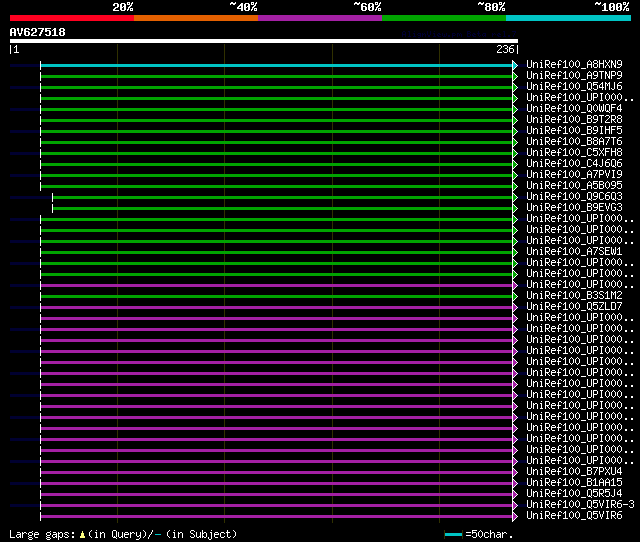This screenshot has height=542, width=640.
Task: Click the arrowhead ending the UniRef100_B9EVG3 bar
Action: pyautogui.click(x=515, y=209)
